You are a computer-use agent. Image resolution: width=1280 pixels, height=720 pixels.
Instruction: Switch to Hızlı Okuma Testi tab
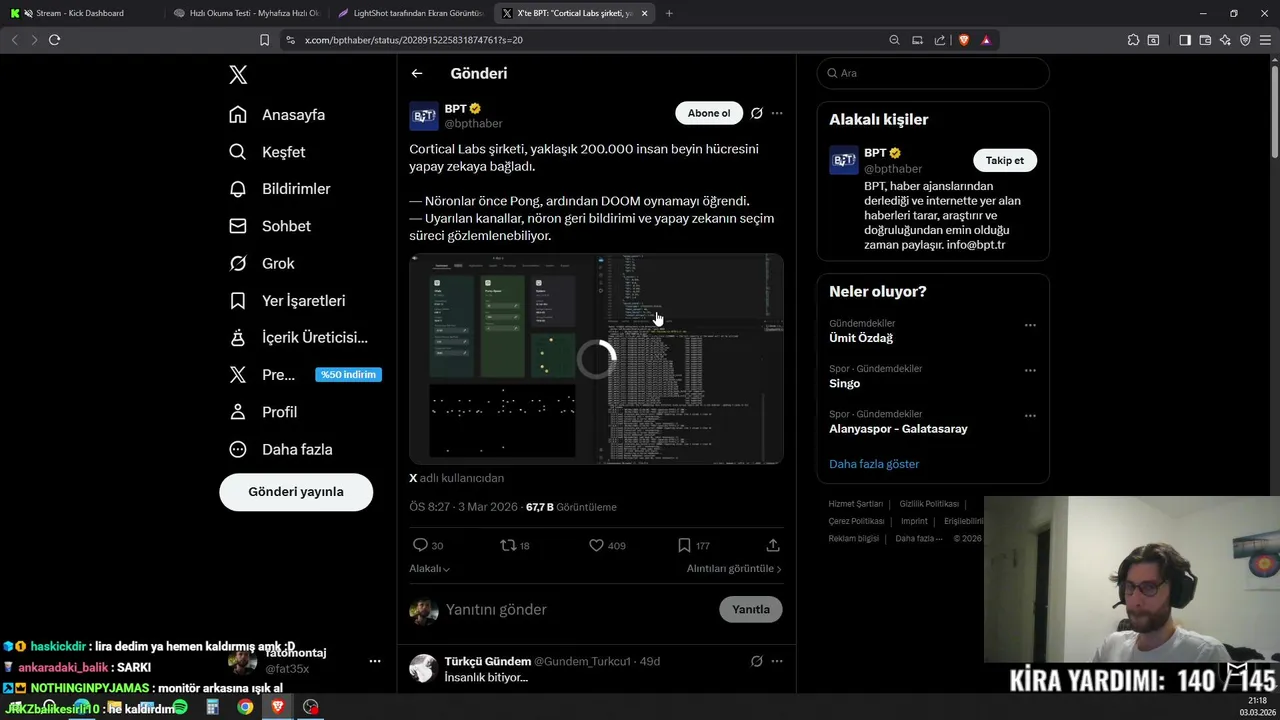coord(244,13)
